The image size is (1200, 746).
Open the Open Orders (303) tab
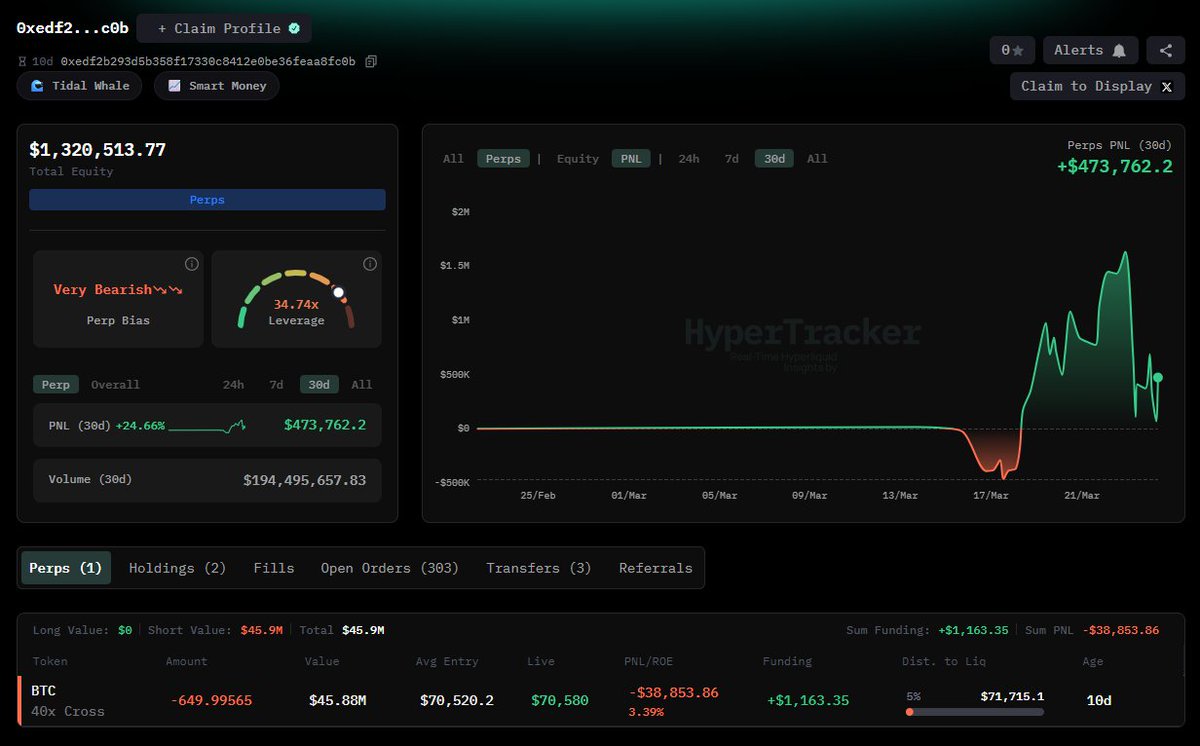pos(389,567)
